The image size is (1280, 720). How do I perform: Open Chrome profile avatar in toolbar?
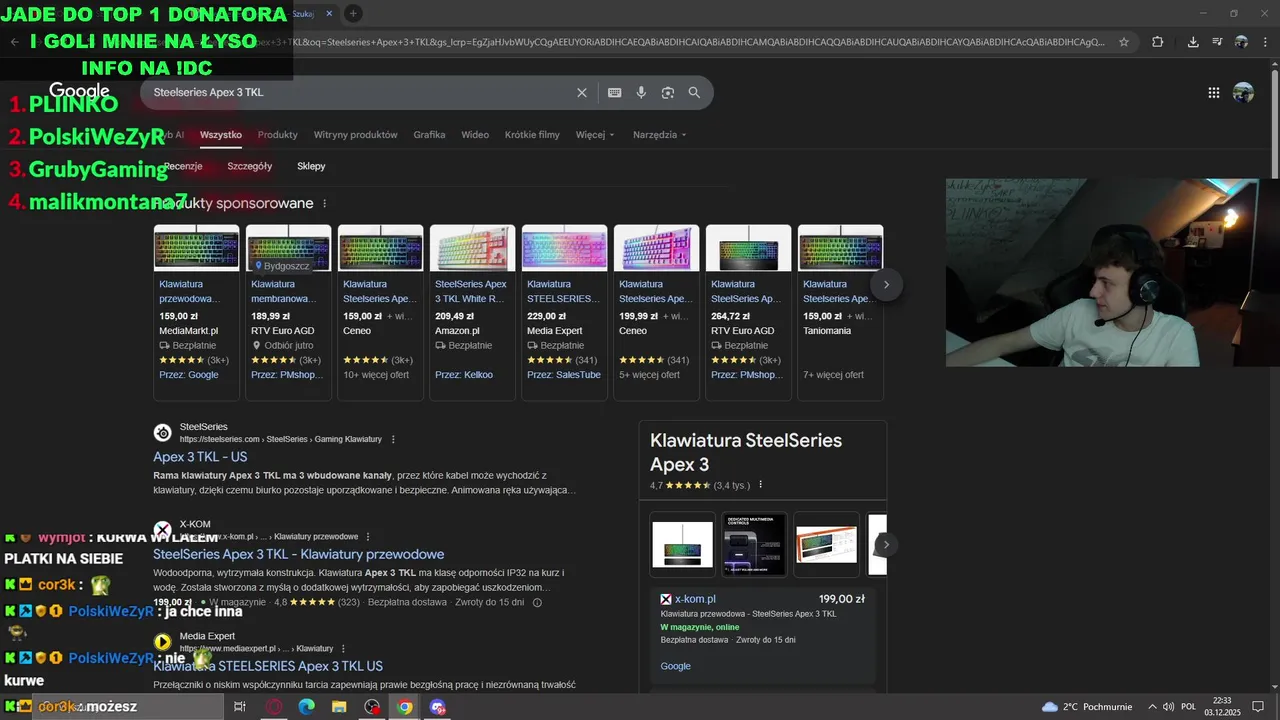(1241, 42)
